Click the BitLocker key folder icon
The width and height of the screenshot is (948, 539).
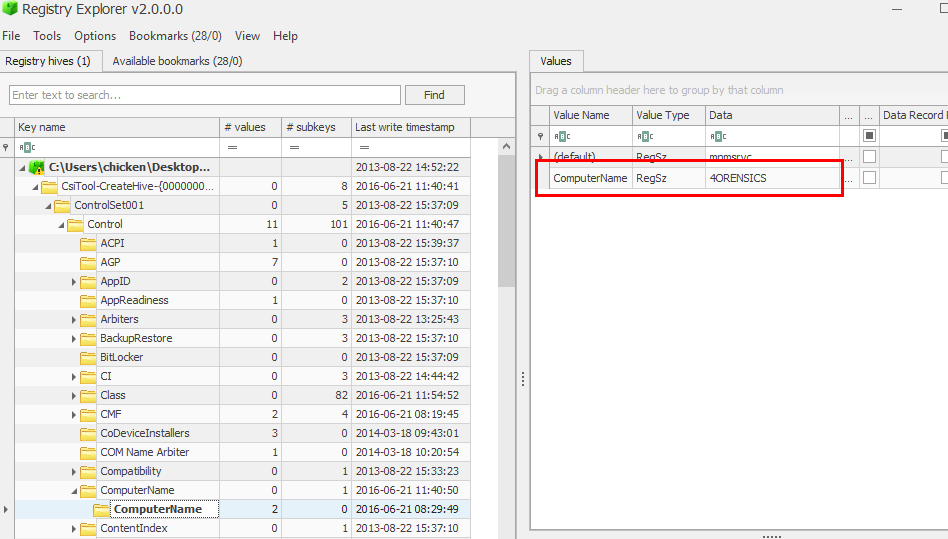coord(88,357)
